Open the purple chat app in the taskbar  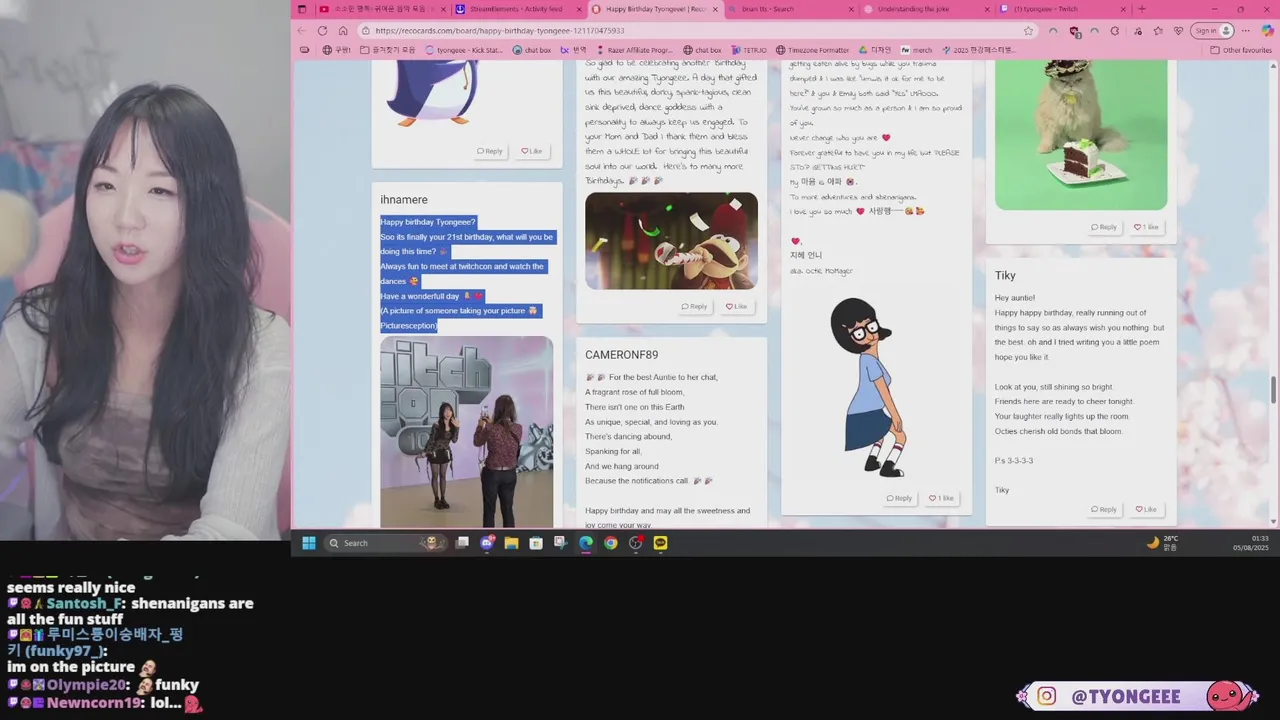click(487, 543)
